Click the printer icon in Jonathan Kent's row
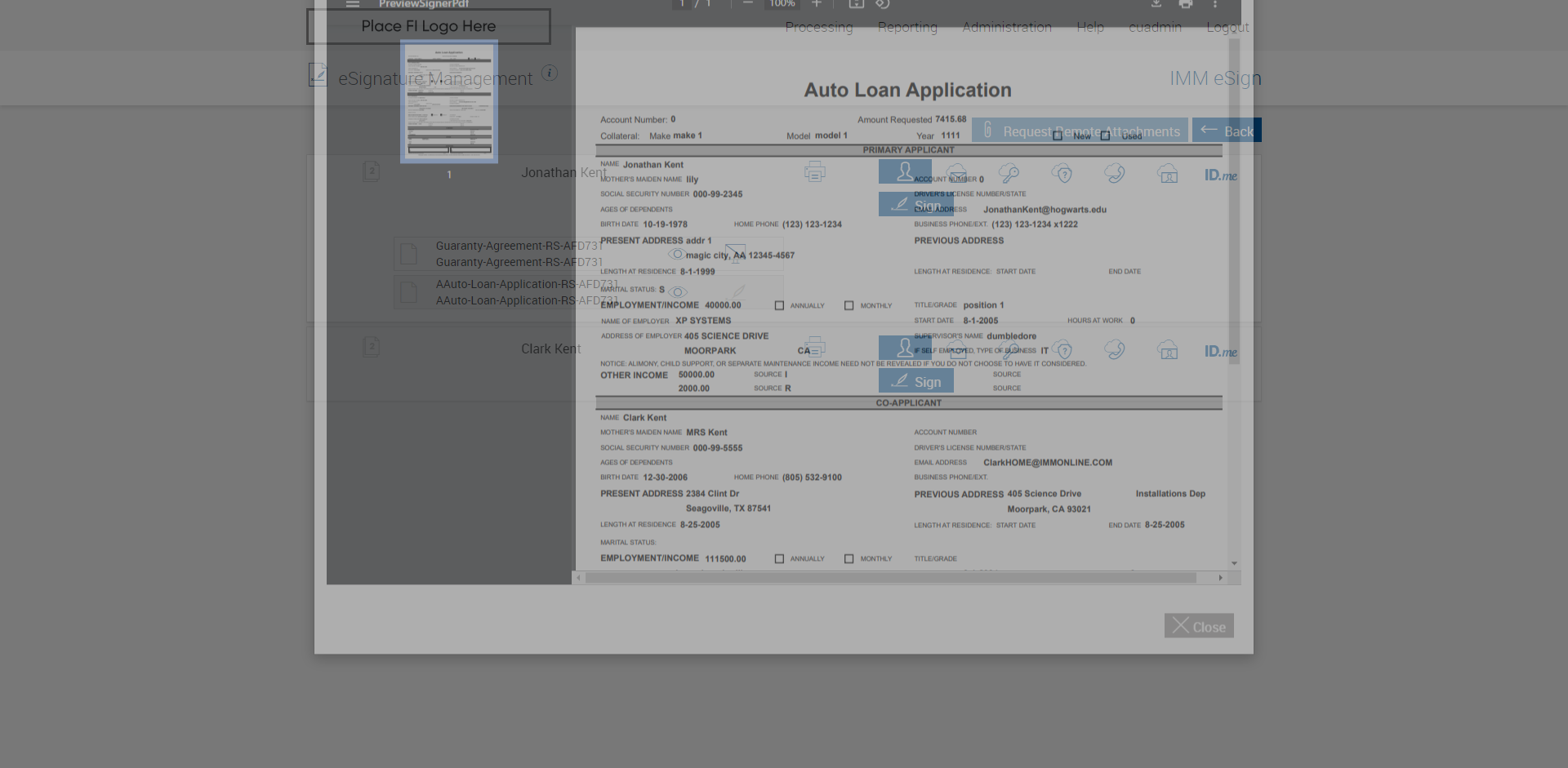This screenshot has height=768, width=1568. 814,172
